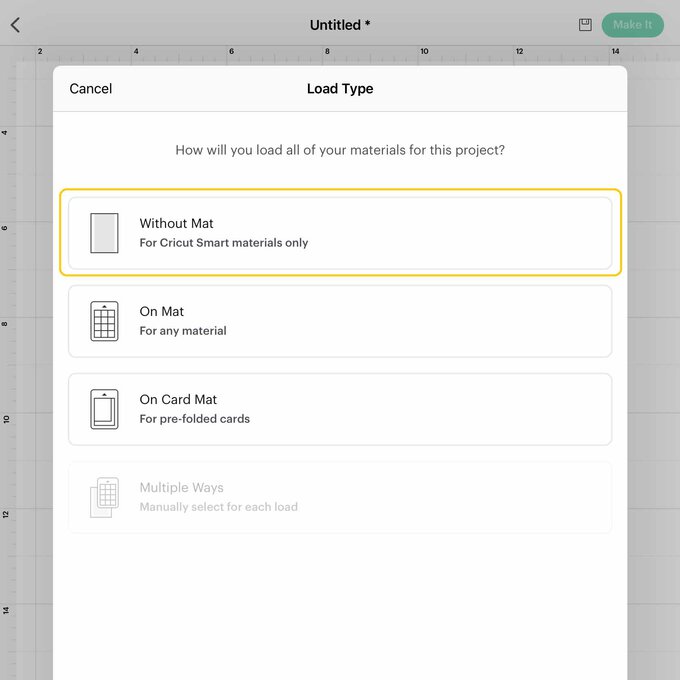The height and width of the screenshot is (680, 680).
Task: Click the Load Type dialog heading
Action: point(340,89)
